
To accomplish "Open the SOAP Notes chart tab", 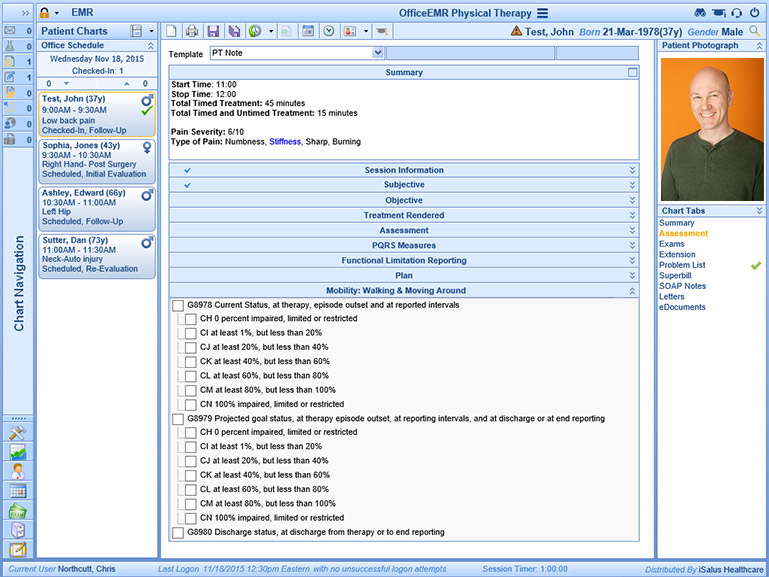I will click(682, 286).
